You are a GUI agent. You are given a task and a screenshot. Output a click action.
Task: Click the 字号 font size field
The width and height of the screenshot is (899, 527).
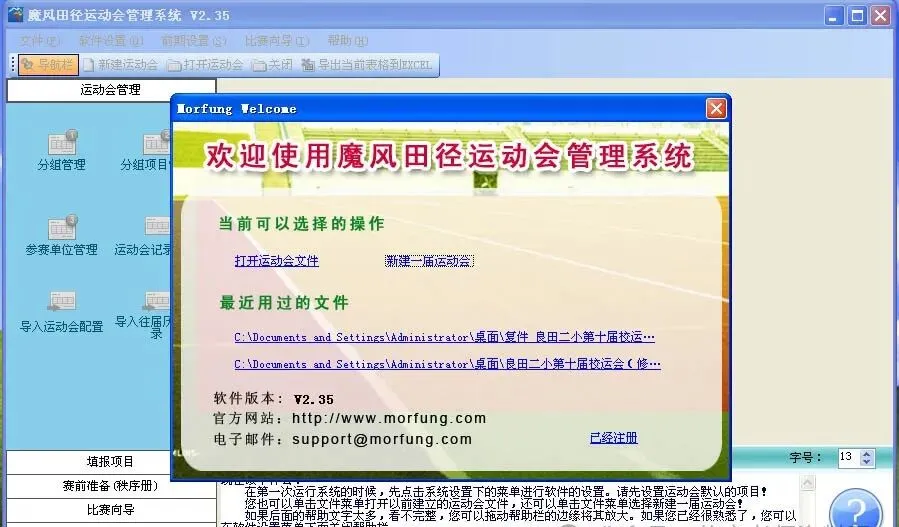[x=849, y=457]
